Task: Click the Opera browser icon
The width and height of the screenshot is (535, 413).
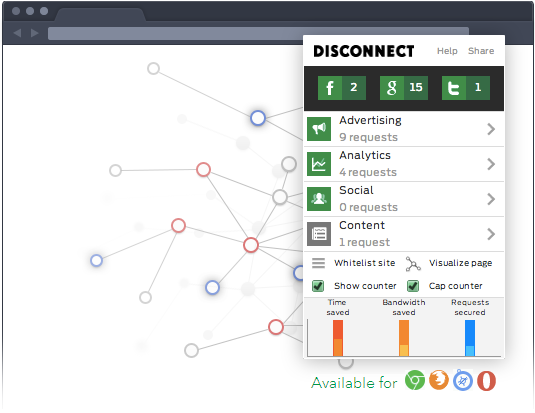Action: tap(486, 381)
